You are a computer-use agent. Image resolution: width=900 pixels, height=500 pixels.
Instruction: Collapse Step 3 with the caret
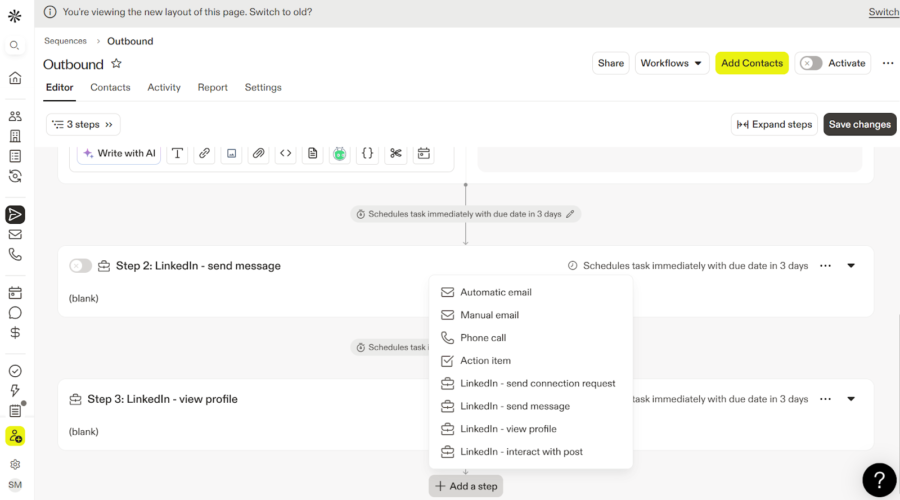(x=851, y=399)
